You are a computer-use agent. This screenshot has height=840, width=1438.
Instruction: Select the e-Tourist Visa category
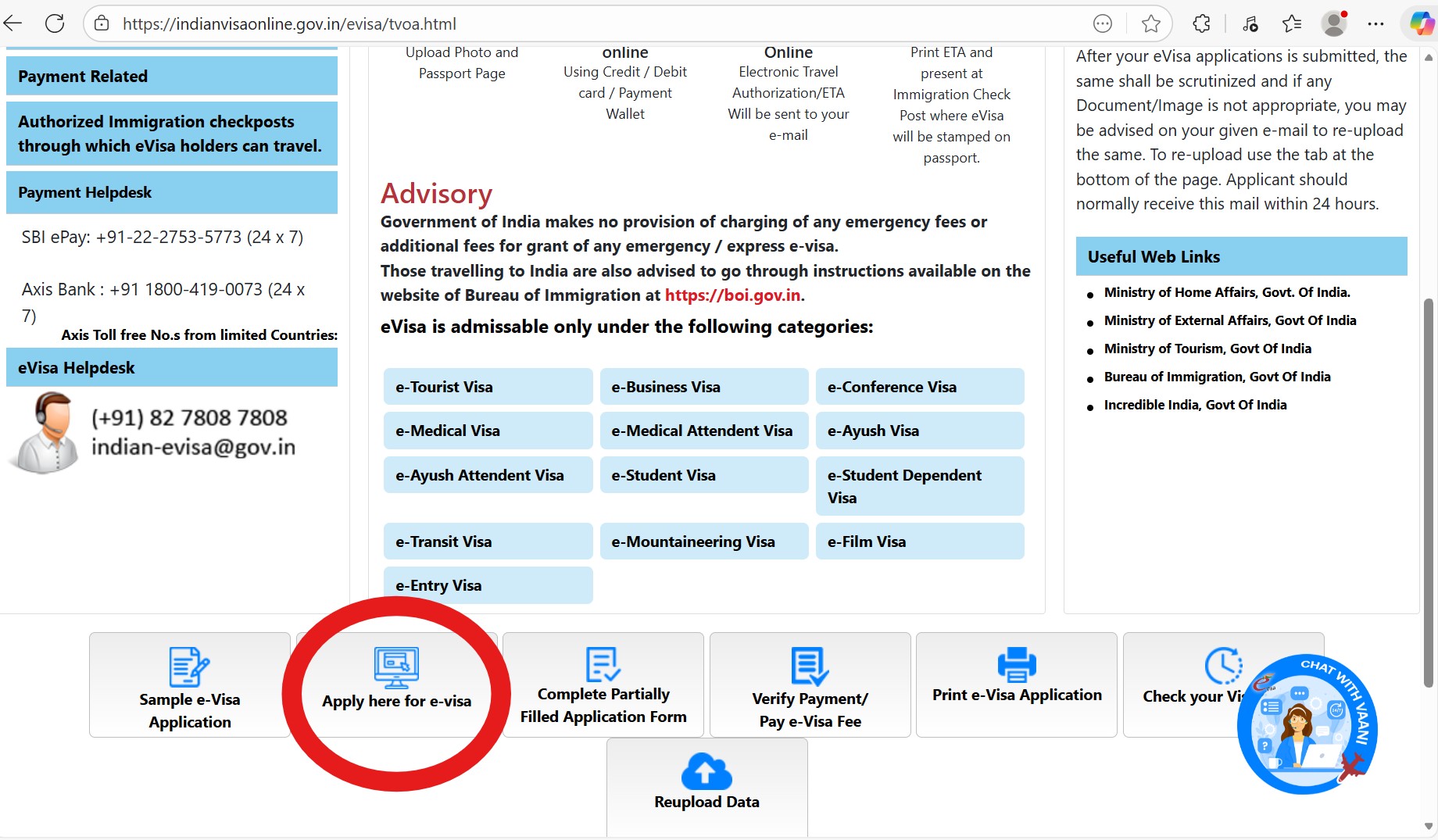click(x=488, y=387)
